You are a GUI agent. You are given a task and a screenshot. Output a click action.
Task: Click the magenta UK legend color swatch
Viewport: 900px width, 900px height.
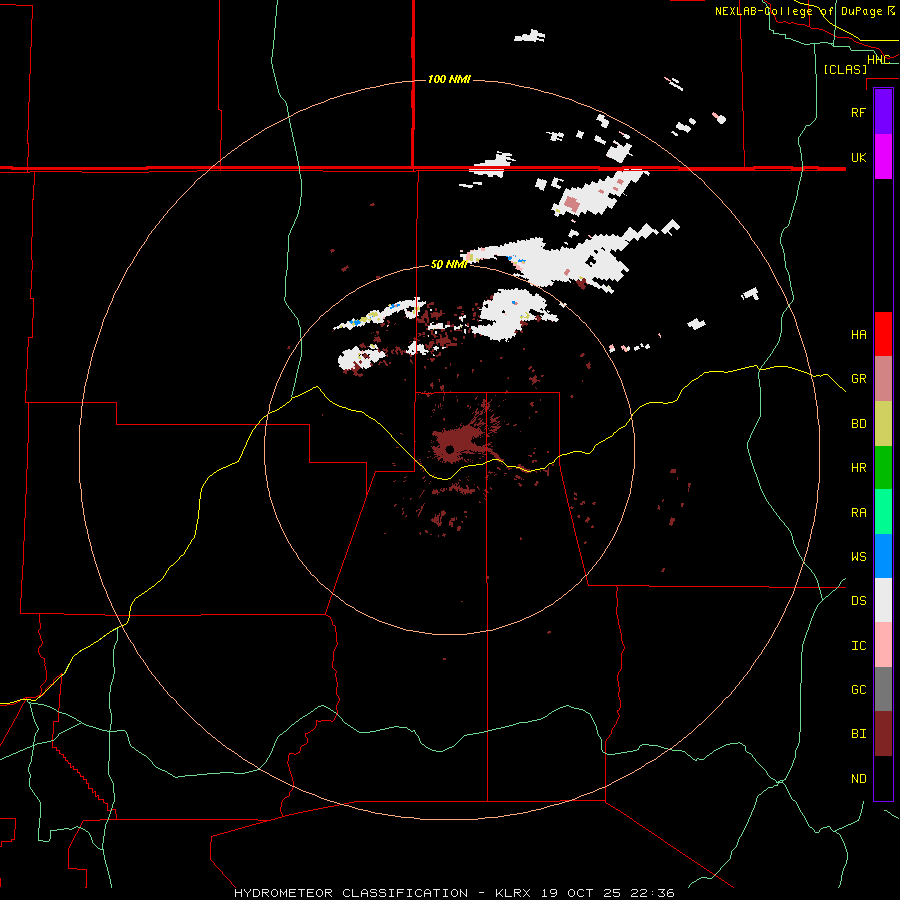(x=883, y=157)
